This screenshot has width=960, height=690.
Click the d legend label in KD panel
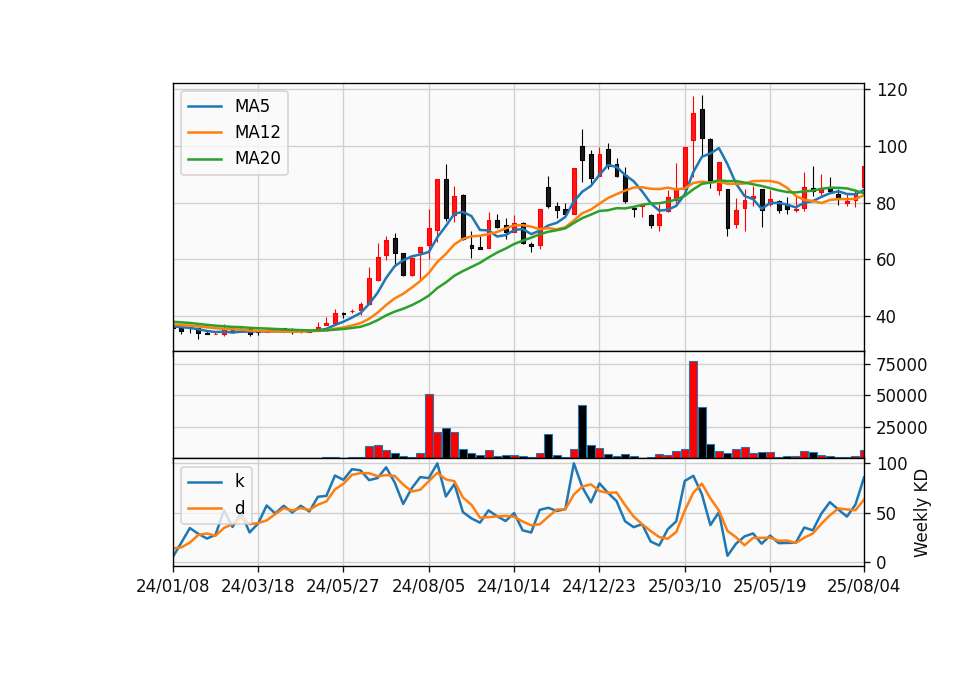pyautogui.click(x=239, y=508)
